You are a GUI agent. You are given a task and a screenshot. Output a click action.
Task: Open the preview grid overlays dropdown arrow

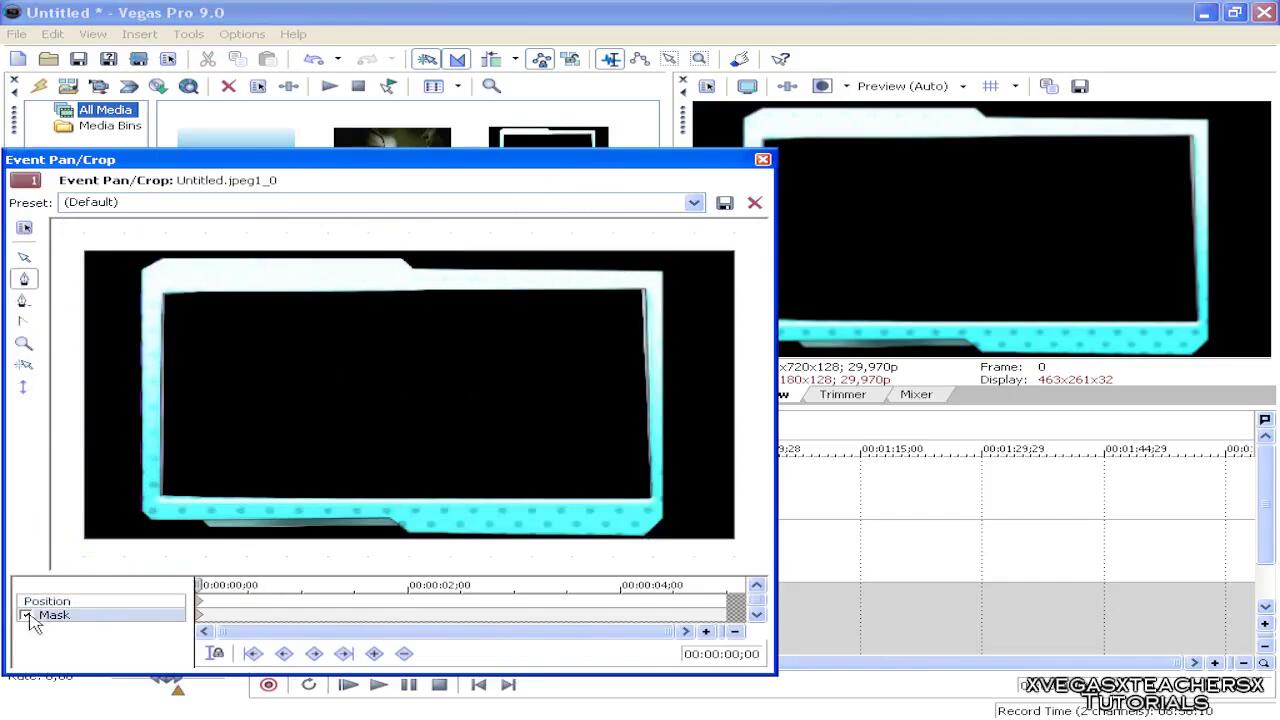[1015, 86]
